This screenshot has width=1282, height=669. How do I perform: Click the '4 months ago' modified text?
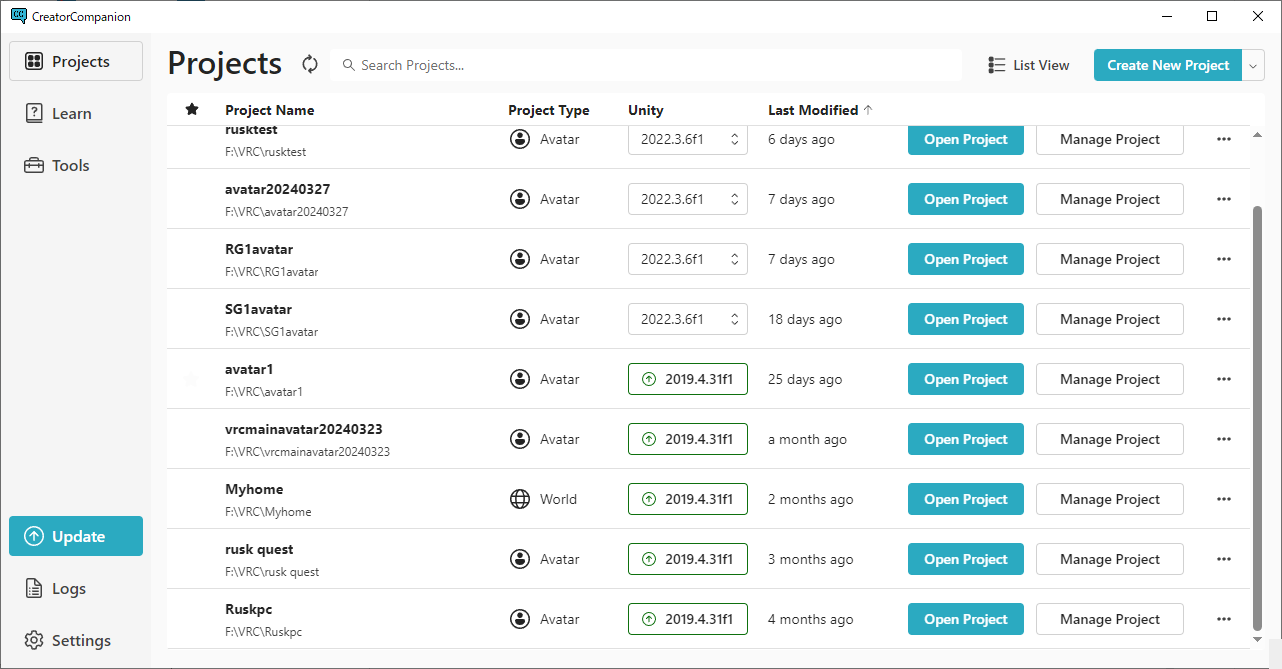pyautogui.click(x=811, y=619)
